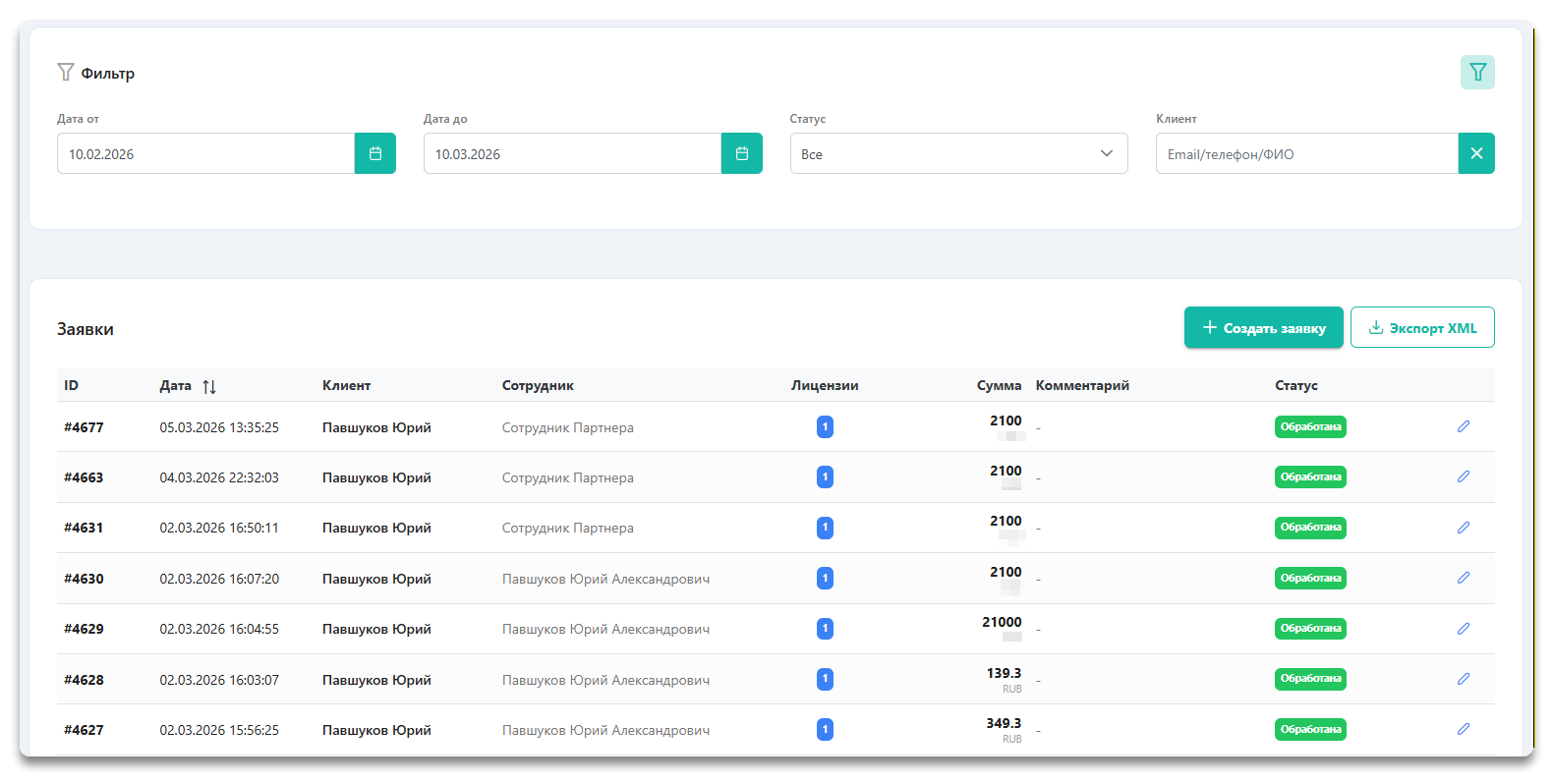The height and width of the screenshot is (784, 1553).
Task: Sort table by date column arrows
Action: coord(209,386)
